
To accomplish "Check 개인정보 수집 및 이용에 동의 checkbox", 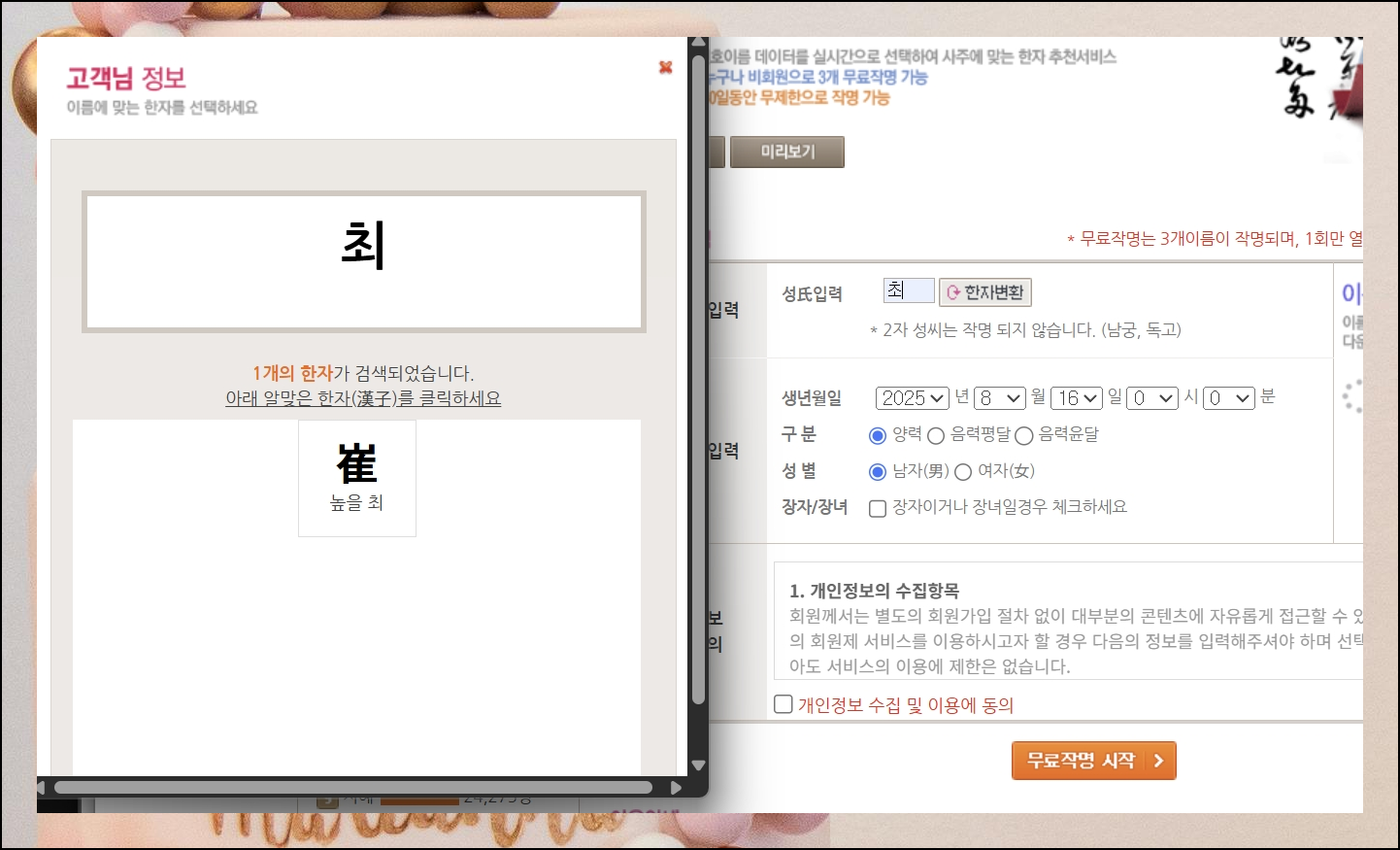I will [x=783, y=704].
